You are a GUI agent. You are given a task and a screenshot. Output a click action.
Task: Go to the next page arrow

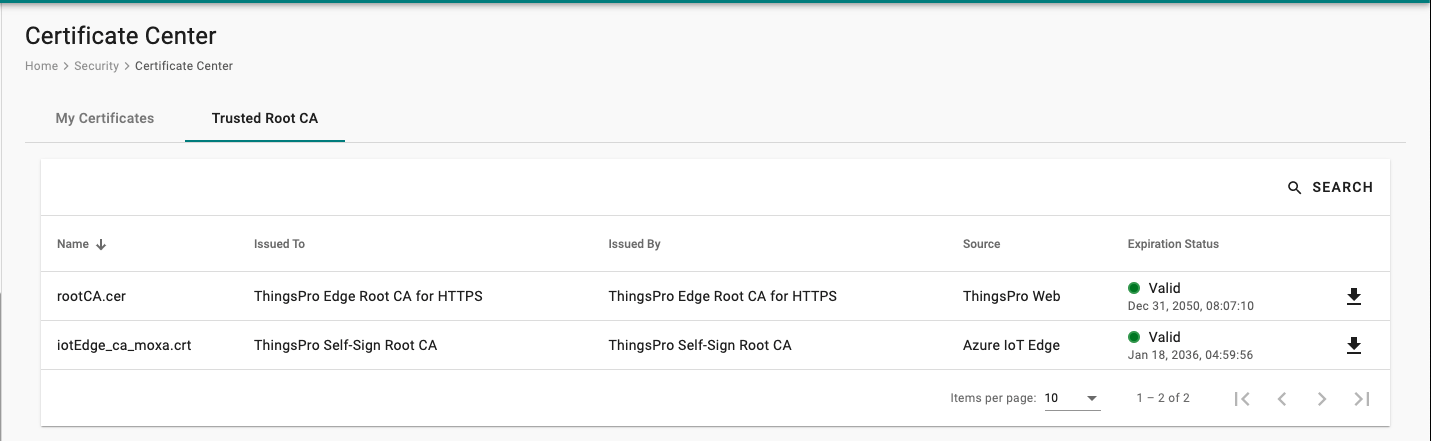coord(1322,398)
